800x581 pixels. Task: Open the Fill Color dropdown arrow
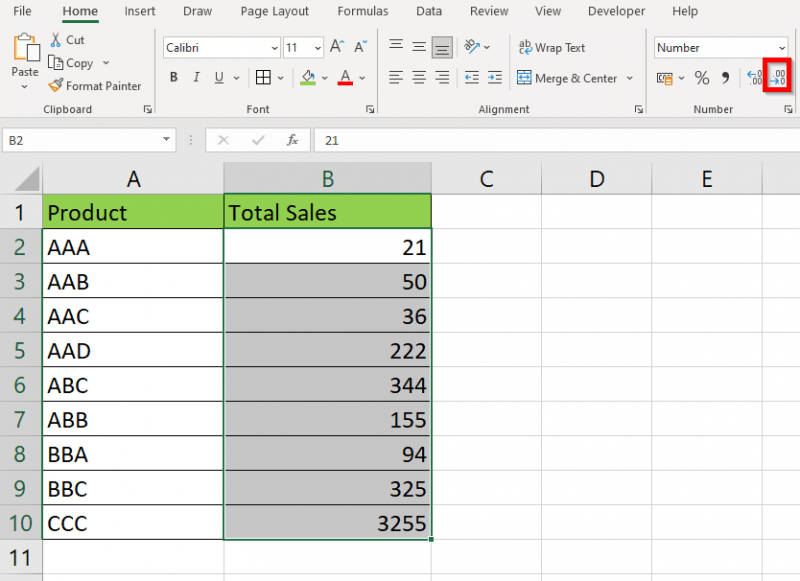point(323,77)
